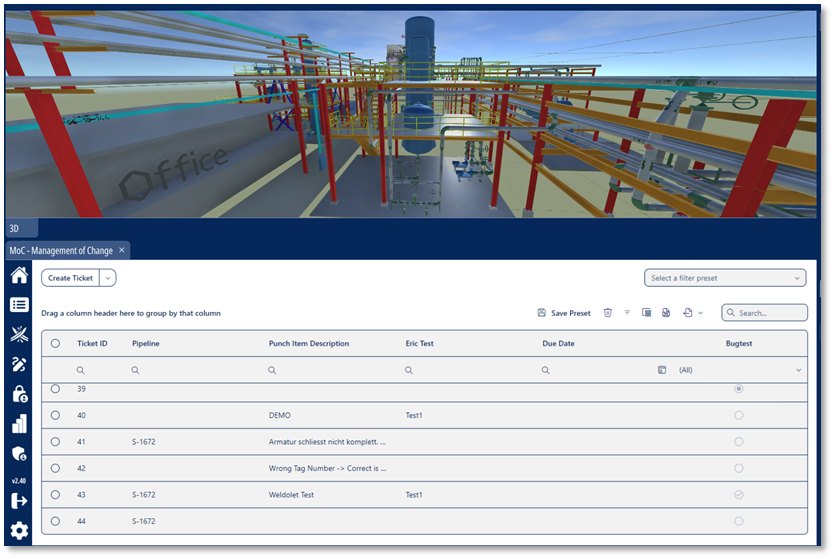Click the Ticket ID filter magnifier icon

click(80, 370)
